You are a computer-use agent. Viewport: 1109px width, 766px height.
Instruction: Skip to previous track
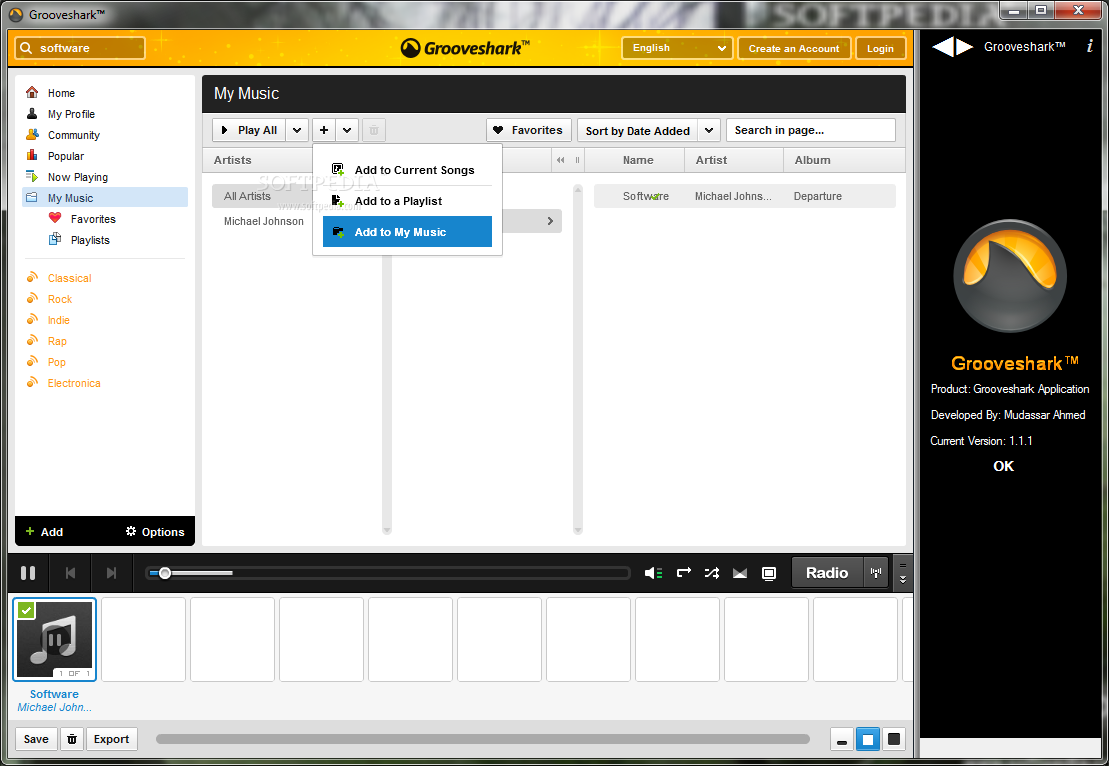[x=70, y=573]
